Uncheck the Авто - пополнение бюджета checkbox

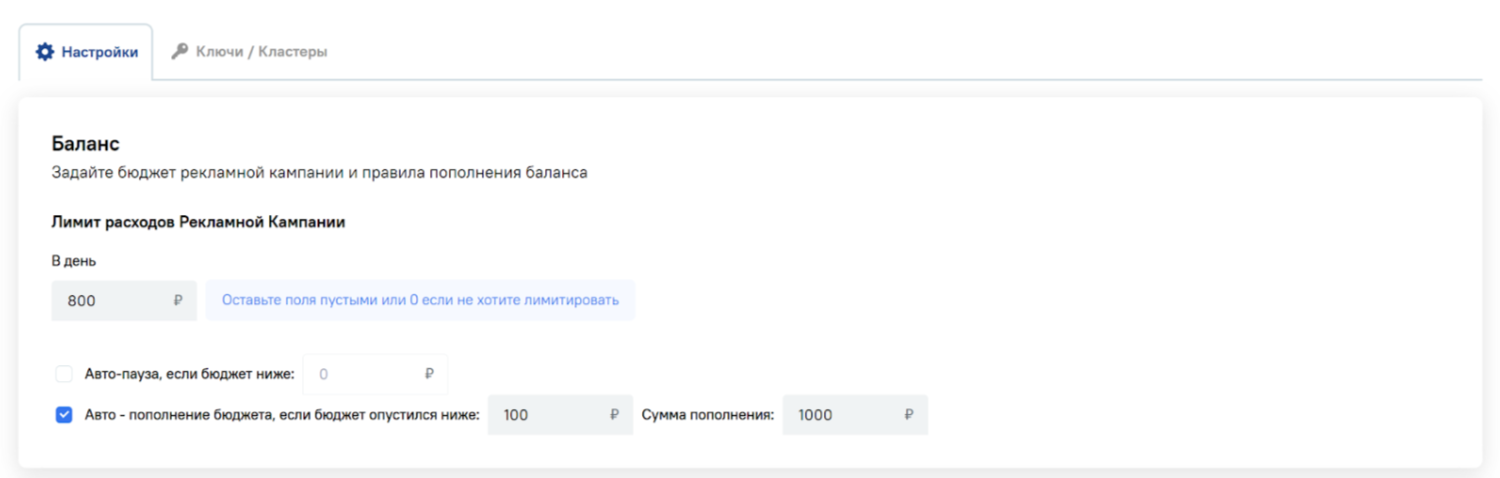[x=64, y=415]
